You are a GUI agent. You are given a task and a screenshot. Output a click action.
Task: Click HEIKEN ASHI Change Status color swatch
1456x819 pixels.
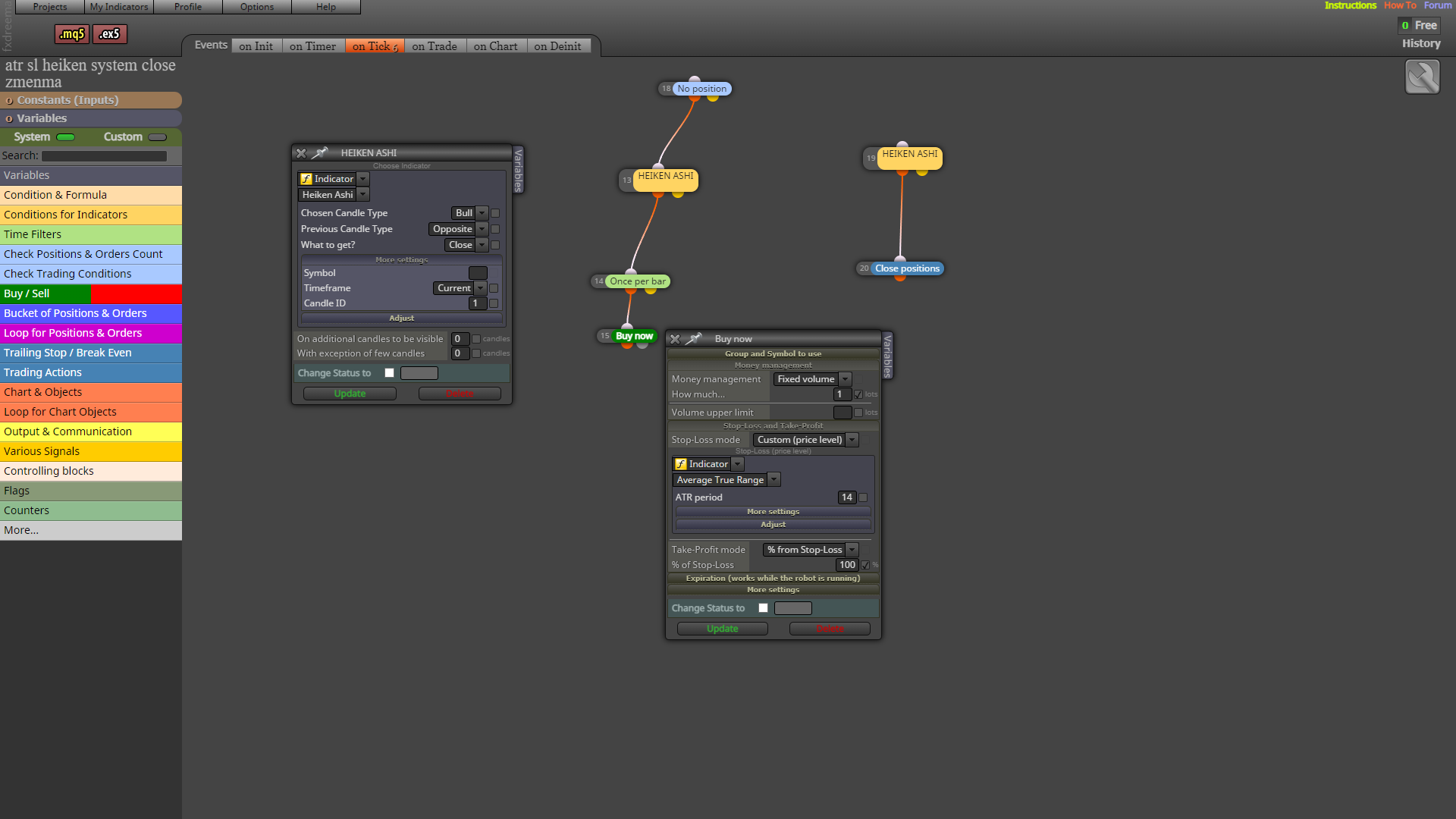point(419,373)
